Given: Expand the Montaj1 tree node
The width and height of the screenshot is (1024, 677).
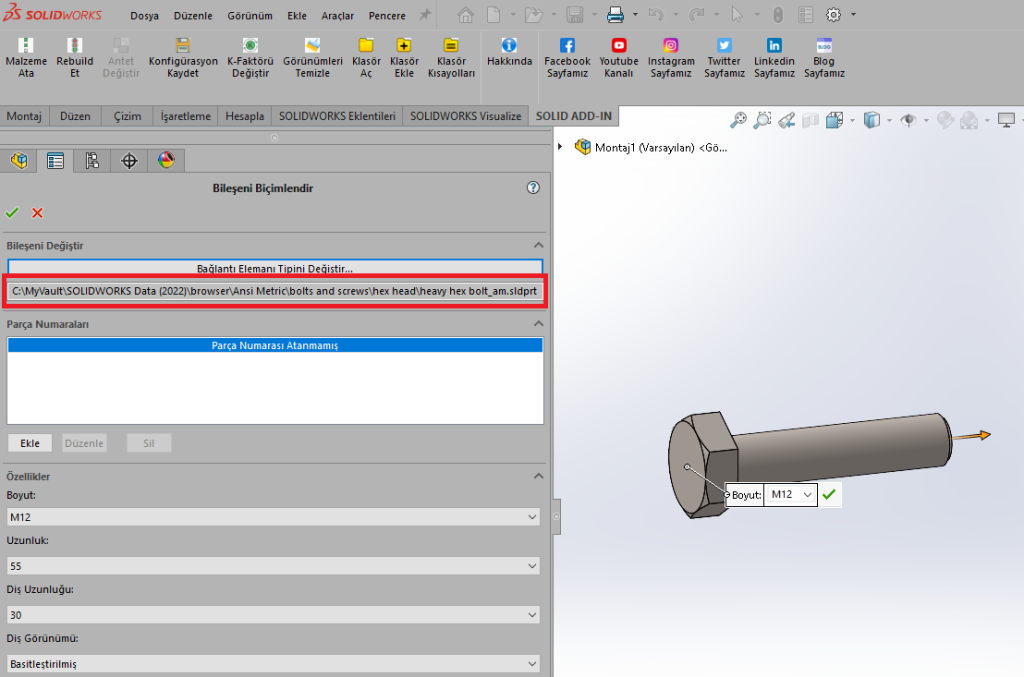Looking at the screenshot, I should [x=560, y=147].
